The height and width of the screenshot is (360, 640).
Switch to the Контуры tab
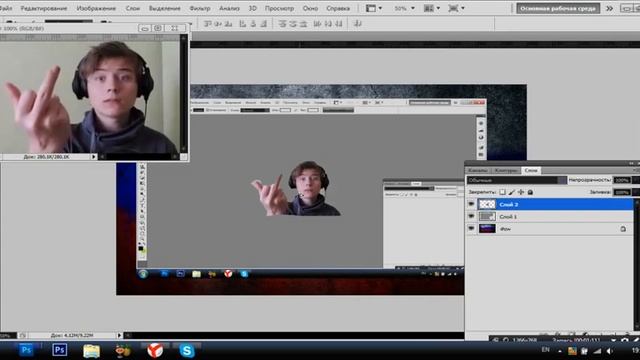[x=506, y=170]
